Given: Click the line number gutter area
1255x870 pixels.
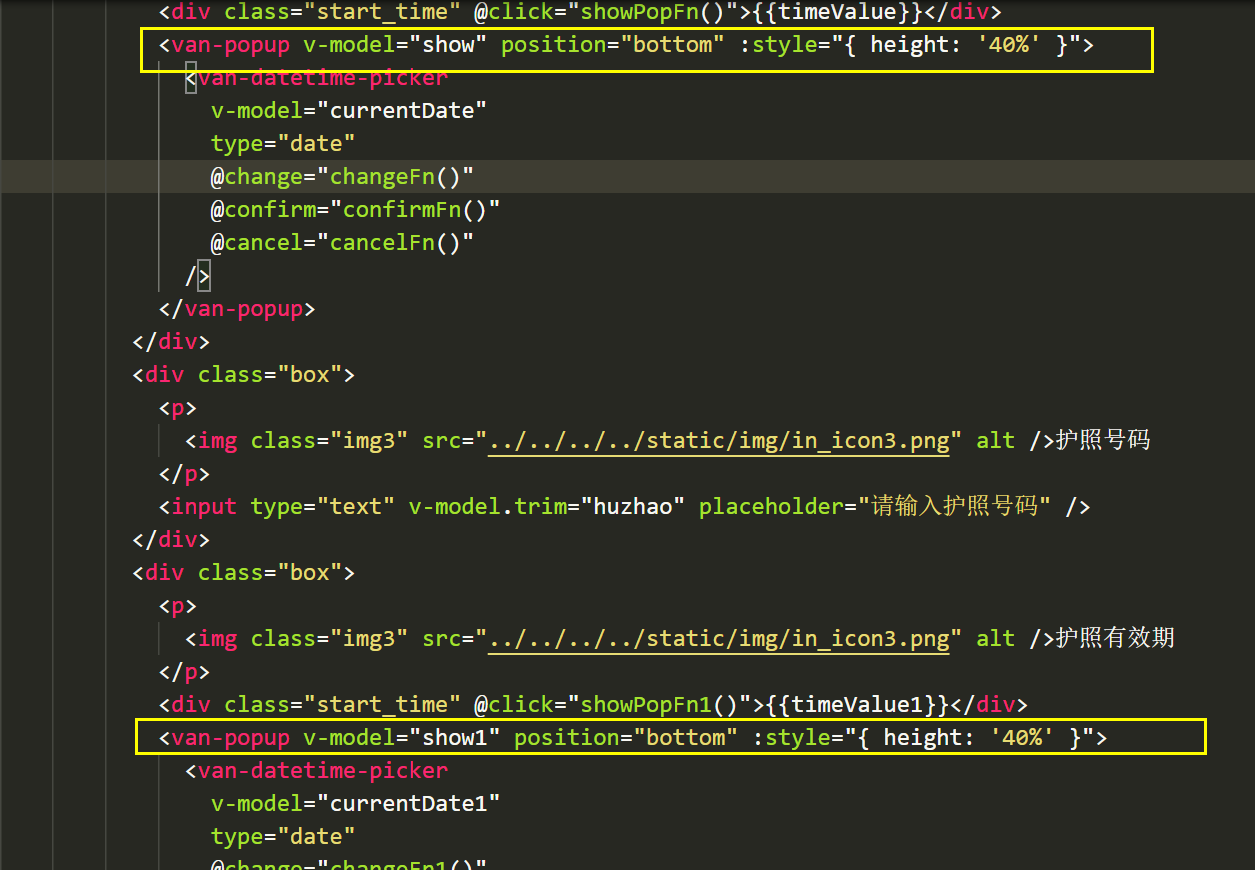Looking at the screenshot, I should click(x=60, y=400).
